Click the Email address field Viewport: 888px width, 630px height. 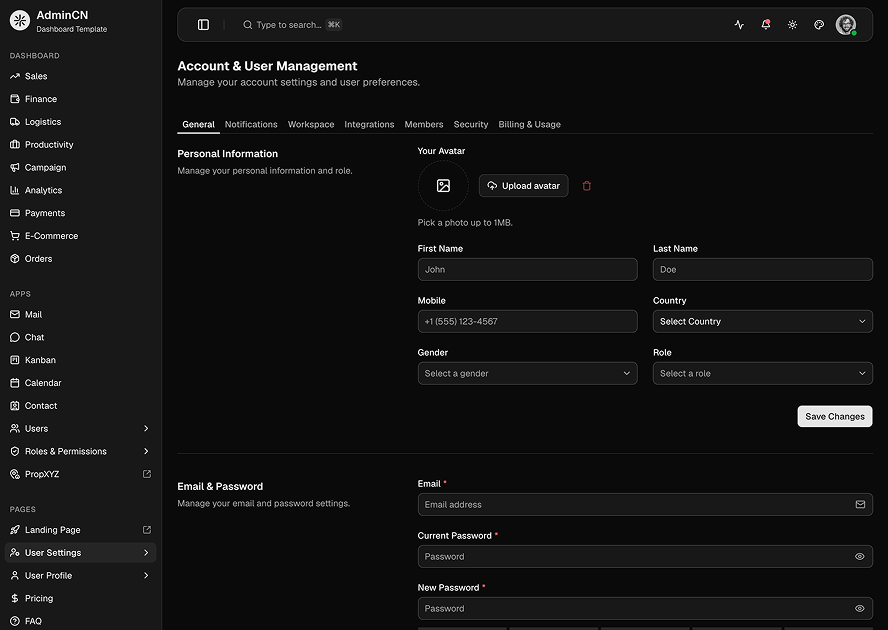click(645, 504)
